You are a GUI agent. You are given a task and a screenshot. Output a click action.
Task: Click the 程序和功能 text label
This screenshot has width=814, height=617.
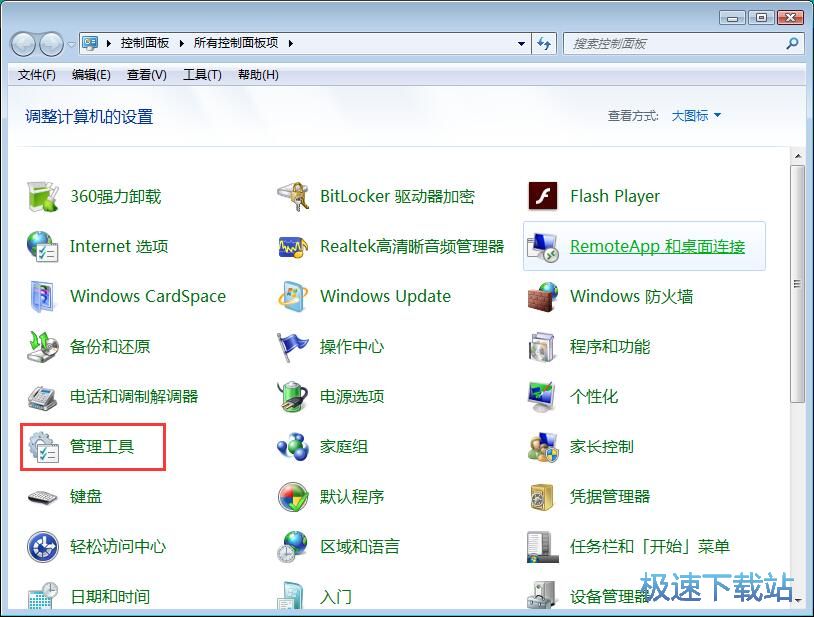pyautogui.click(x=609, y=347)
